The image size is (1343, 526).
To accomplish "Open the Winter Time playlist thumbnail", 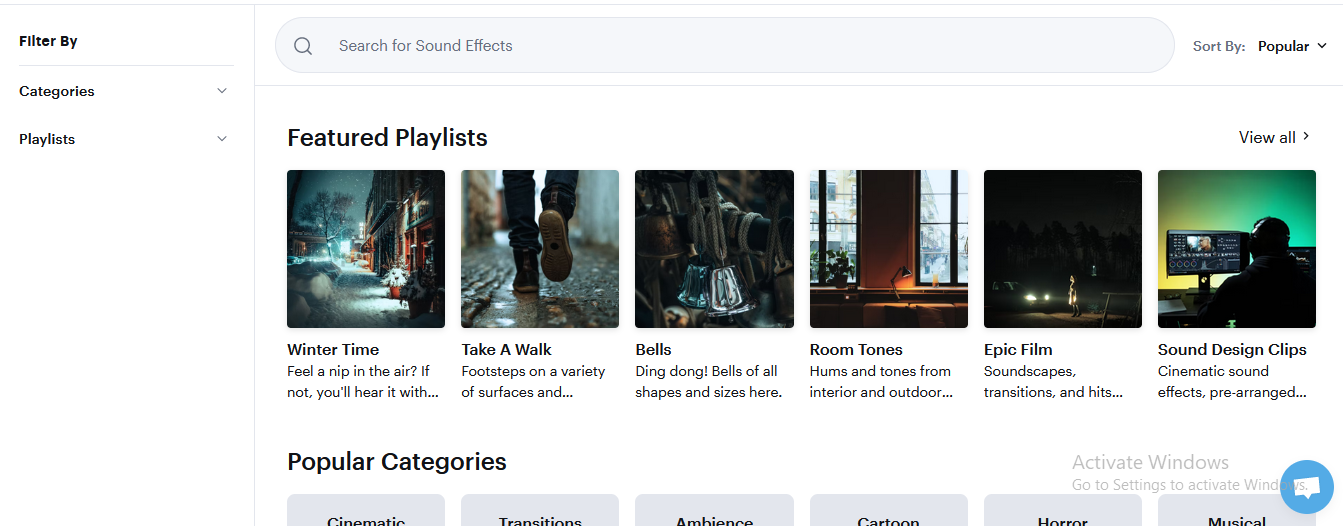I will click(366, 249).
